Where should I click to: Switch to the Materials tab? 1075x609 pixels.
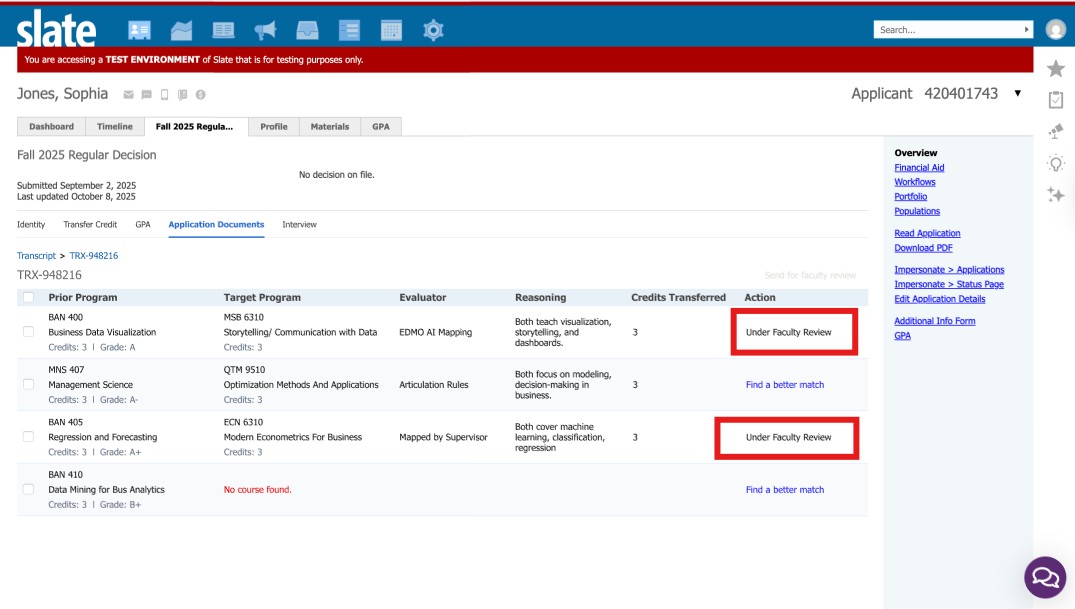click(x=330, y=127)
